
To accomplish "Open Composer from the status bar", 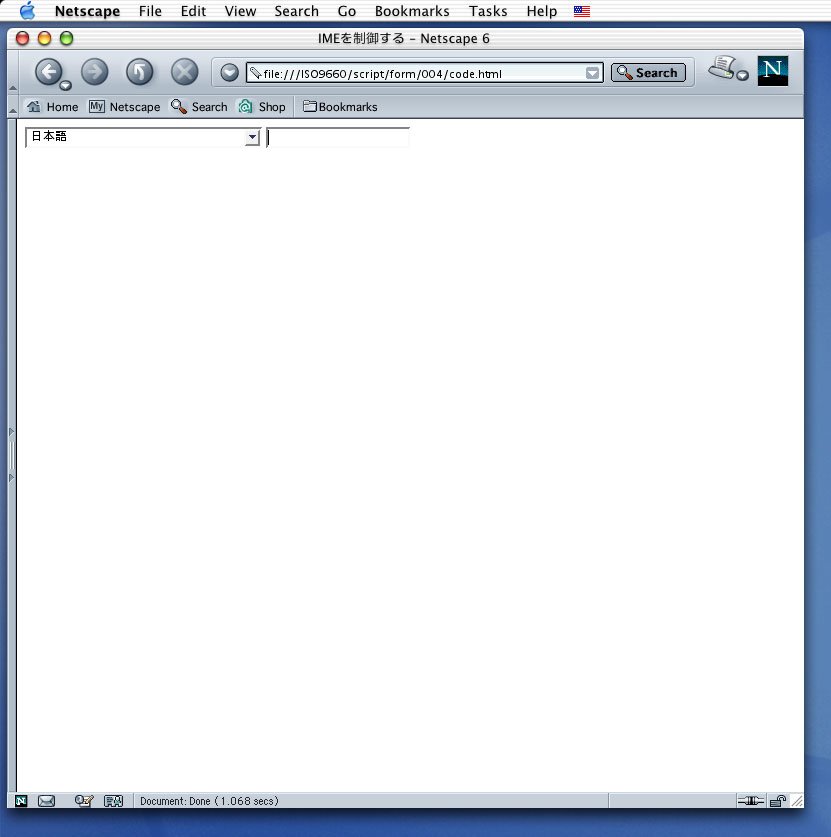I will (84, 801).
